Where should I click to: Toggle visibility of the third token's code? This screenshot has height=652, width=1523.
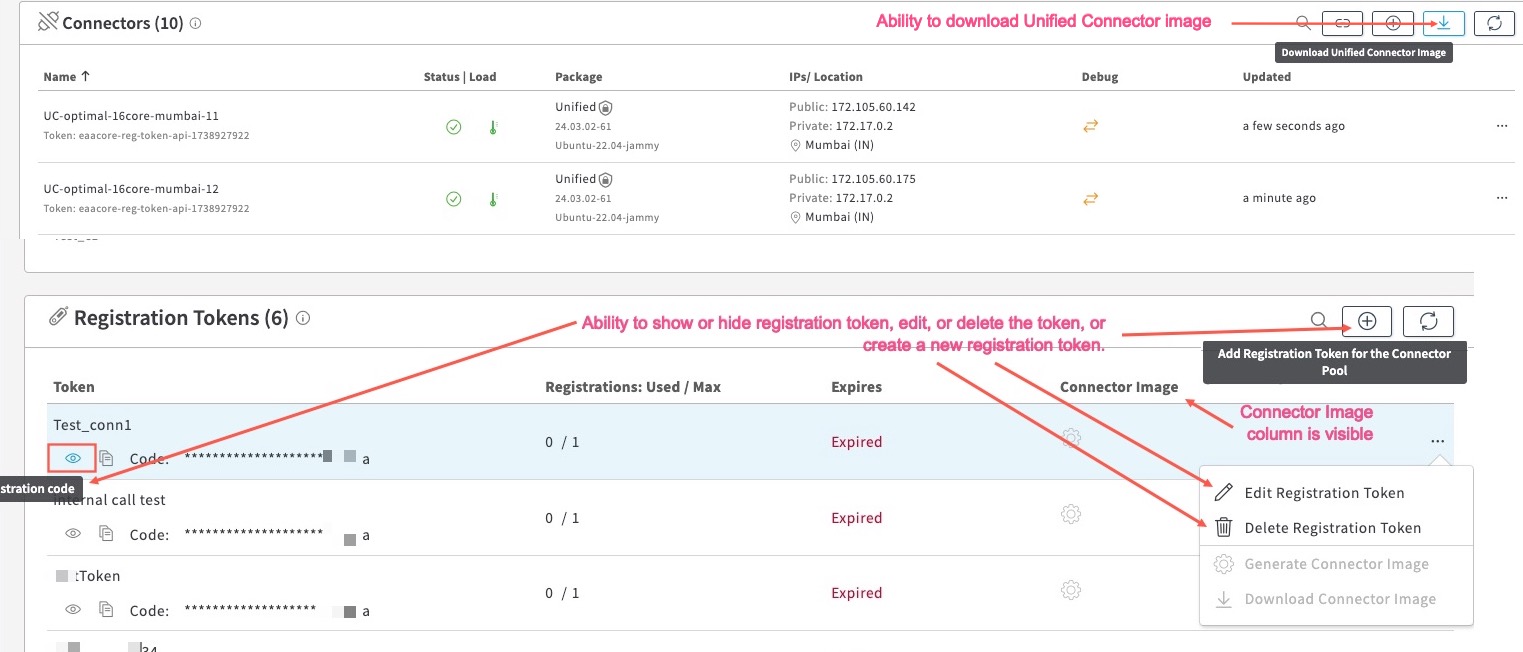click(x=73, y=609)
